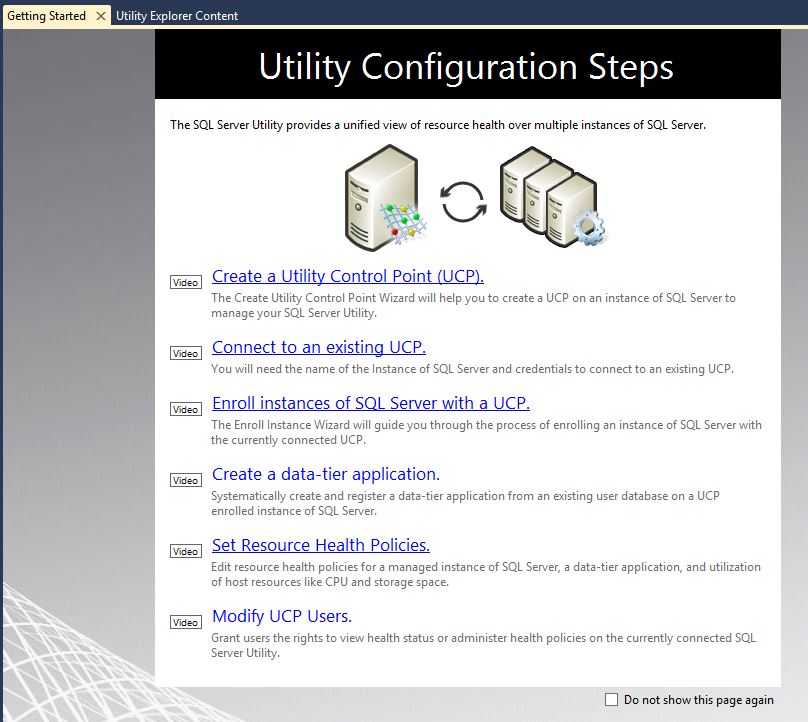808x722 pixels.
Task: Open video for Create a data-tier application
Action: click(186, 480)
